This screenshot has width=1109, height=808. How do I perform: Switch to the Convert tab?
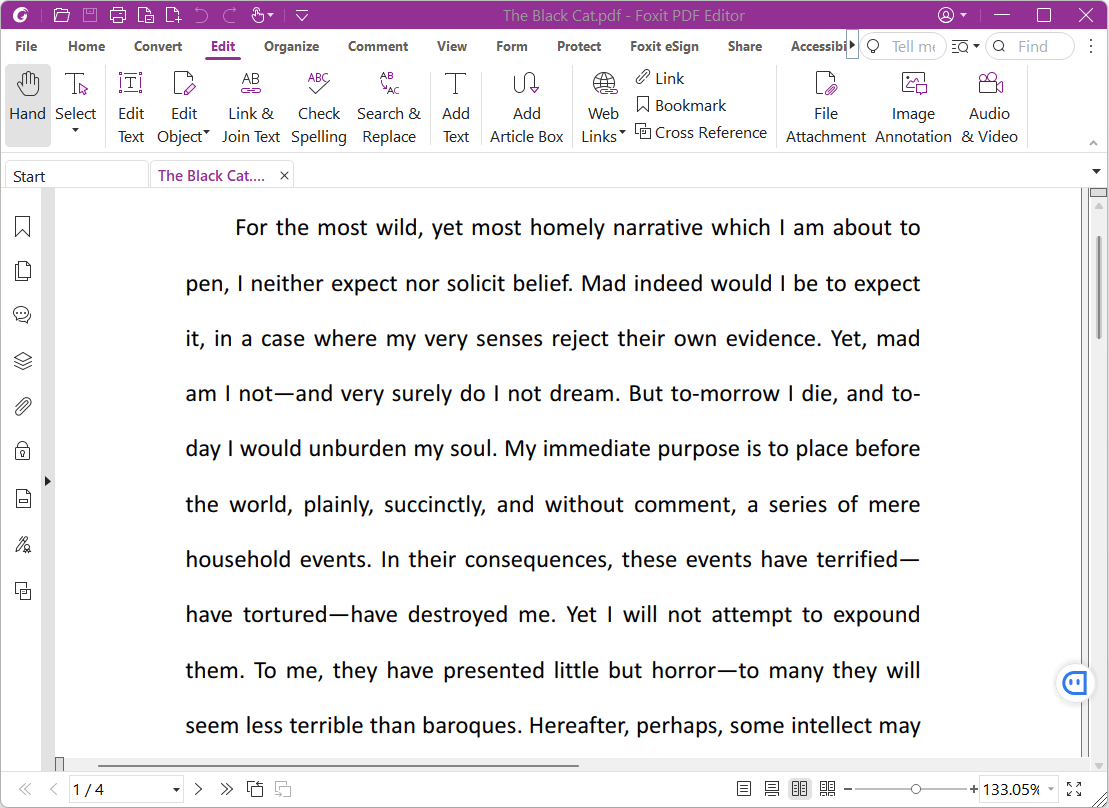coord(158,46)
